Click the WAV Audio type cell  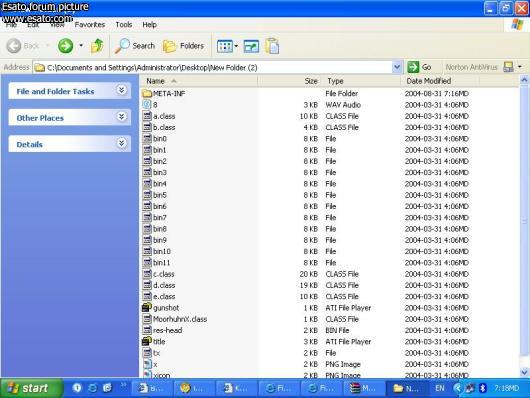[x=343, y=105]
